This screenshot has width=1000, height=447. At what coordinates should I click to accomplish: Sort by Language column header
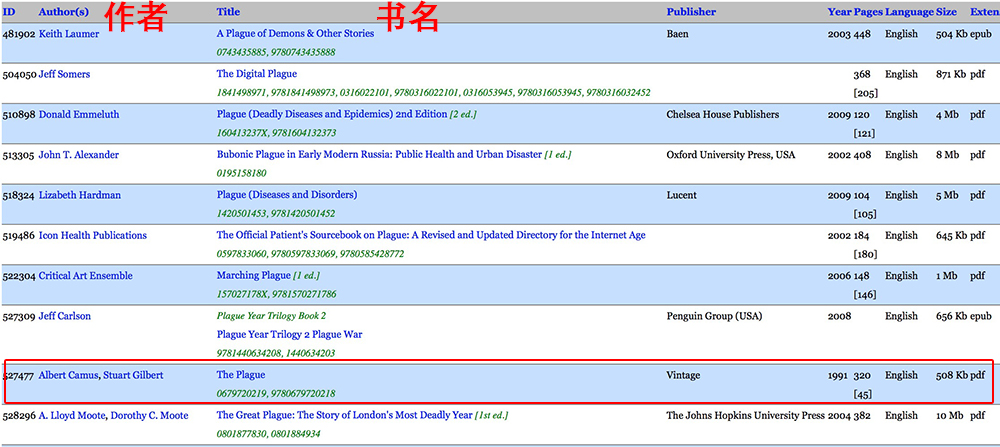pyautogui.click(x=909, y=11)
